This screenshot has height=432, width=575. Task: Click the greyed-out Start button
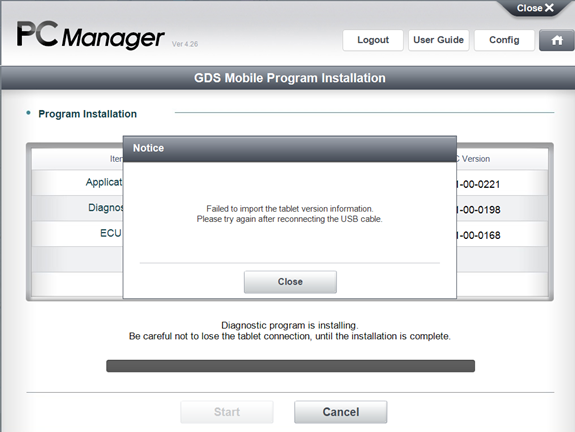[227, 412]
